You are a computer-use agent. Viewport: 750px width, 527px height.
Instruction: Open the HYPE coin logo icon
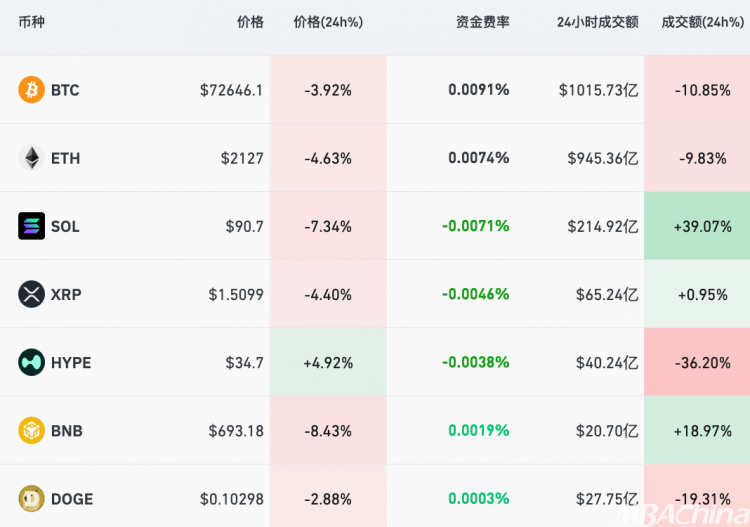pos(32,362)
